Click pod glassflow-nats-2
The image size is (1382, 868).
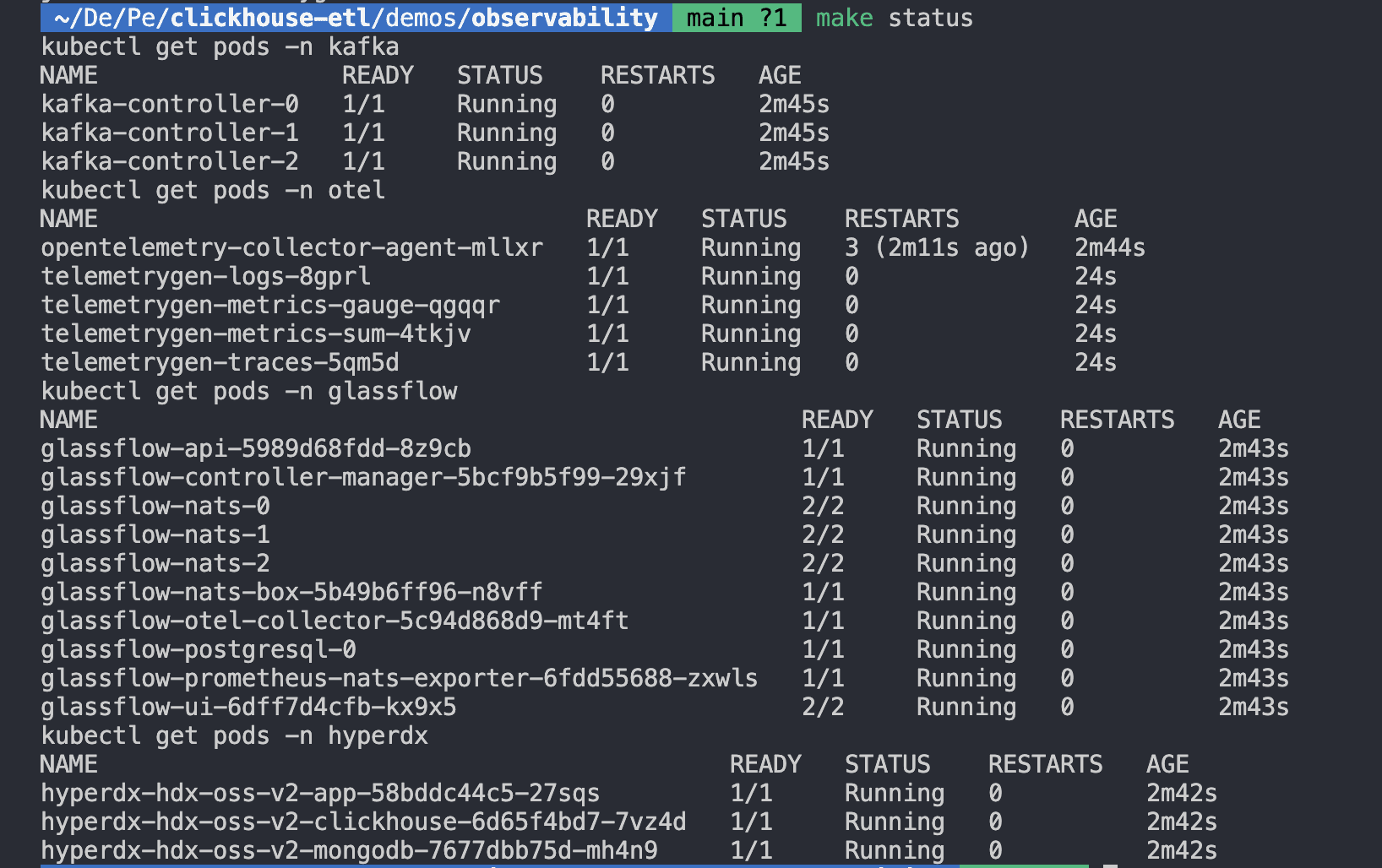(155, 563)
